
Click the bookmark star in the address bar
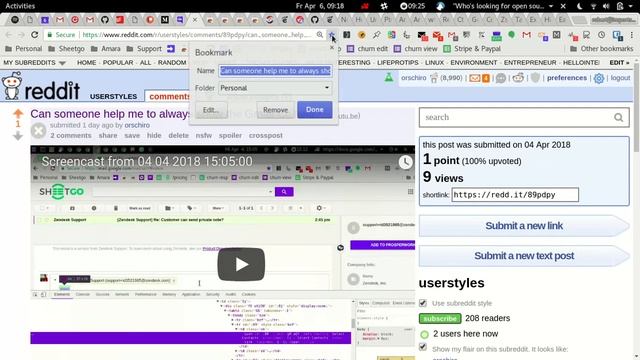coord(332,35)
